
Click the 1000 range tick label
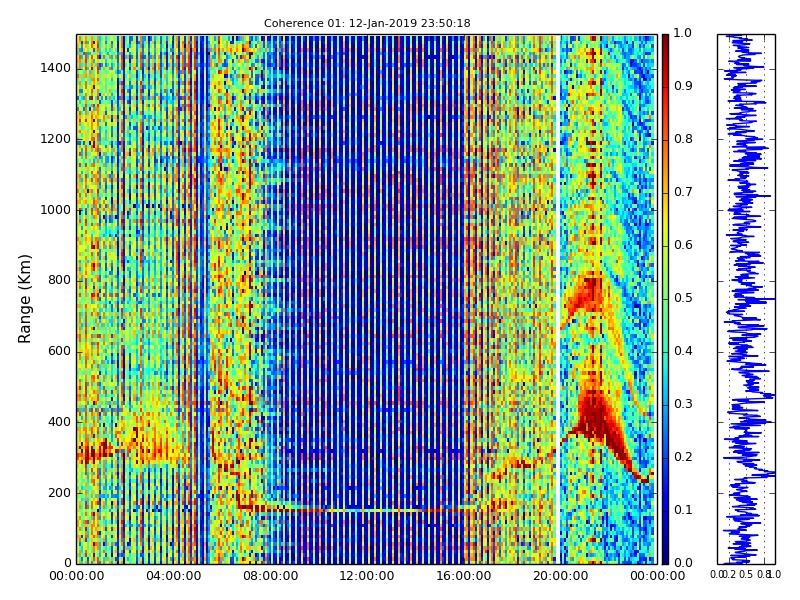[56, 210]
